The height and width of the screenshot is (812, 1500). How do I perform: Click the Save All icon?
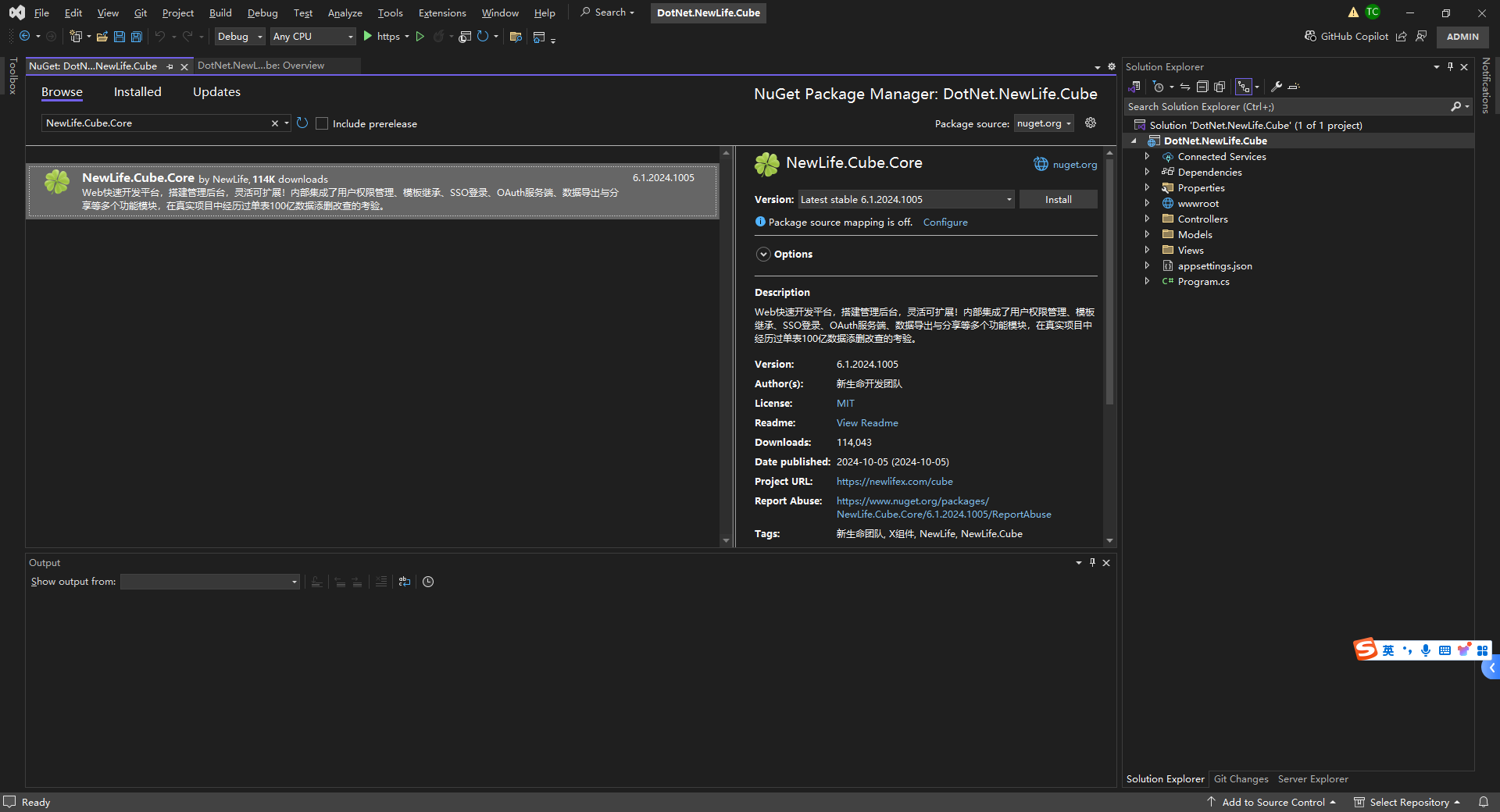point(137,37)
